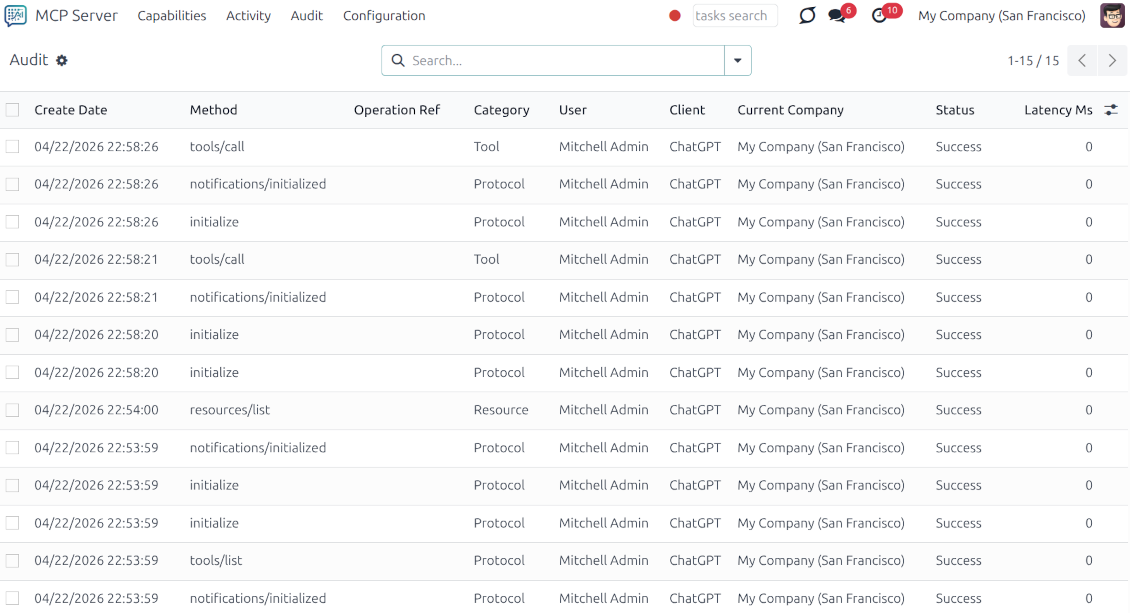The height and width of the screenshot is (613, 1130).
Task: Open the column options sliders icon
Action: [x=1110, y=109]
